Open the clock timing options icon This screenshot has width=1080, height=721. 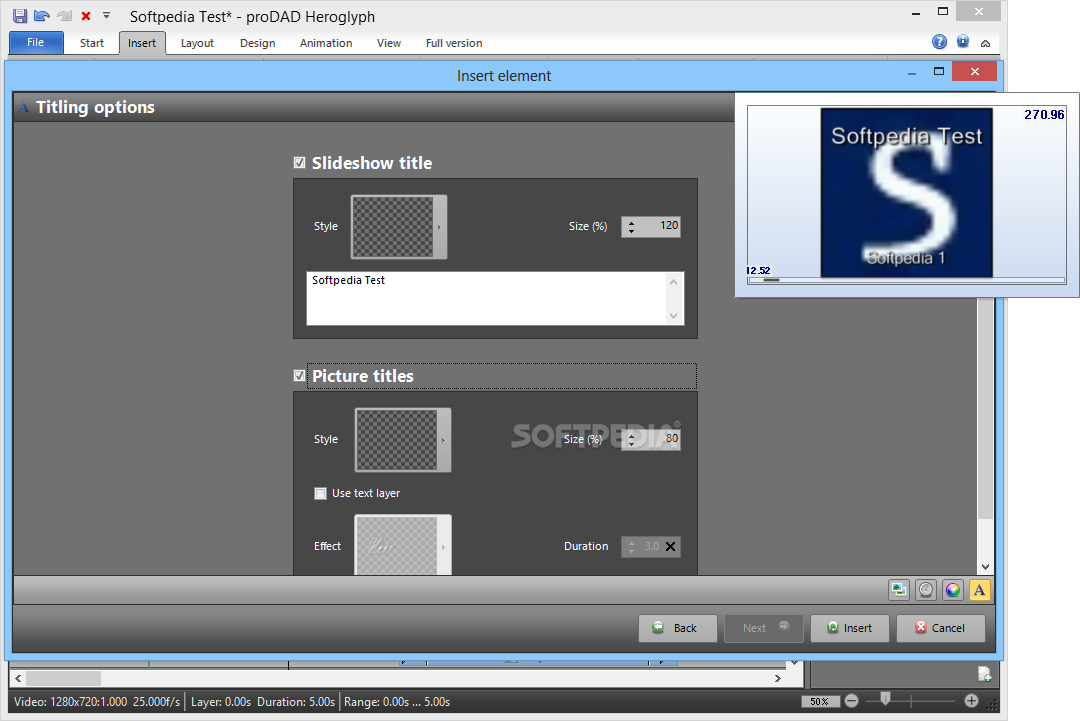point(926,589)
